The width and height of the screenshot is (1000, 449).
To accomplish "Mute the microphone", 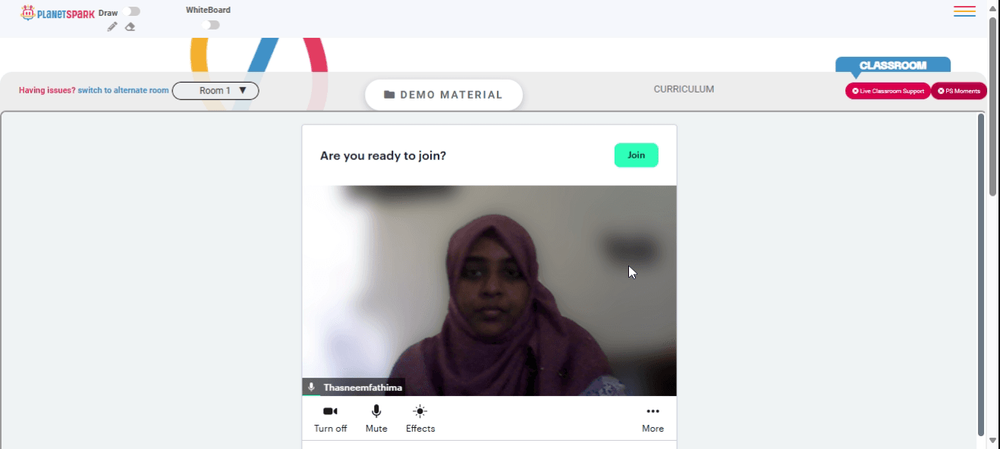I will [x=376, y=418].
